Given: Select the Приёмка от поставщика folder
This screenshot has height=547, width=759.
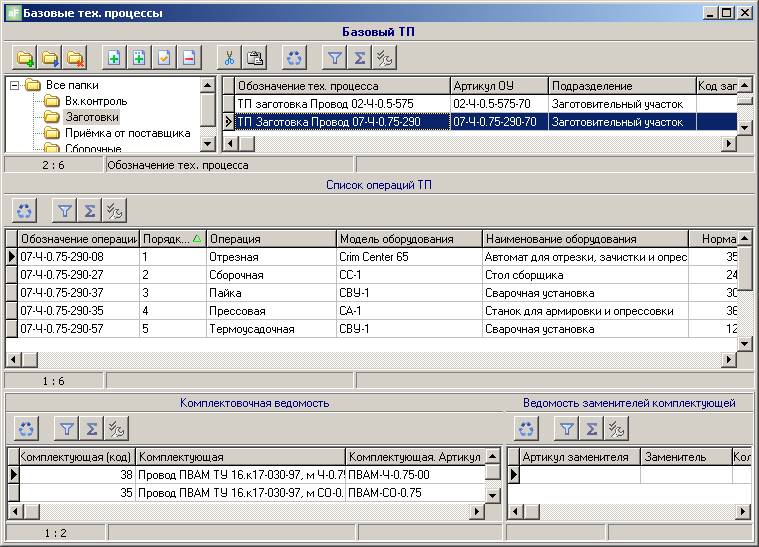Looking at the screenshot, I should (127, 133).
